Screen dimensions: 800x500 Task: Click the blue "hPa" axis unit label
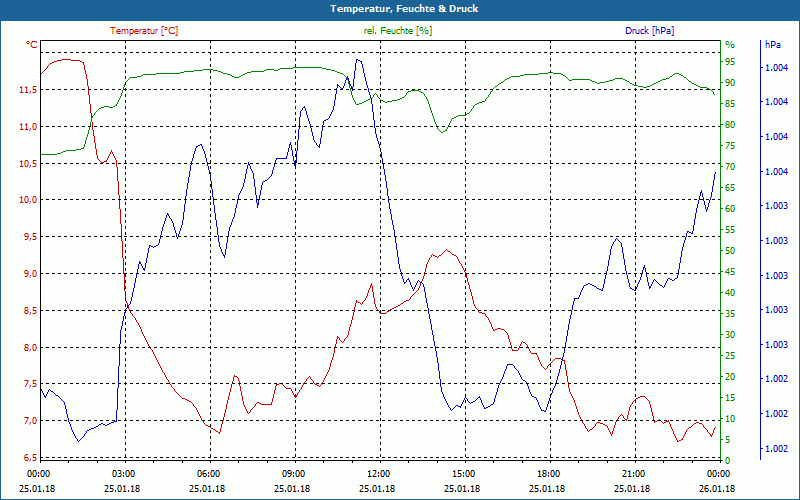(x=772, y=44)
